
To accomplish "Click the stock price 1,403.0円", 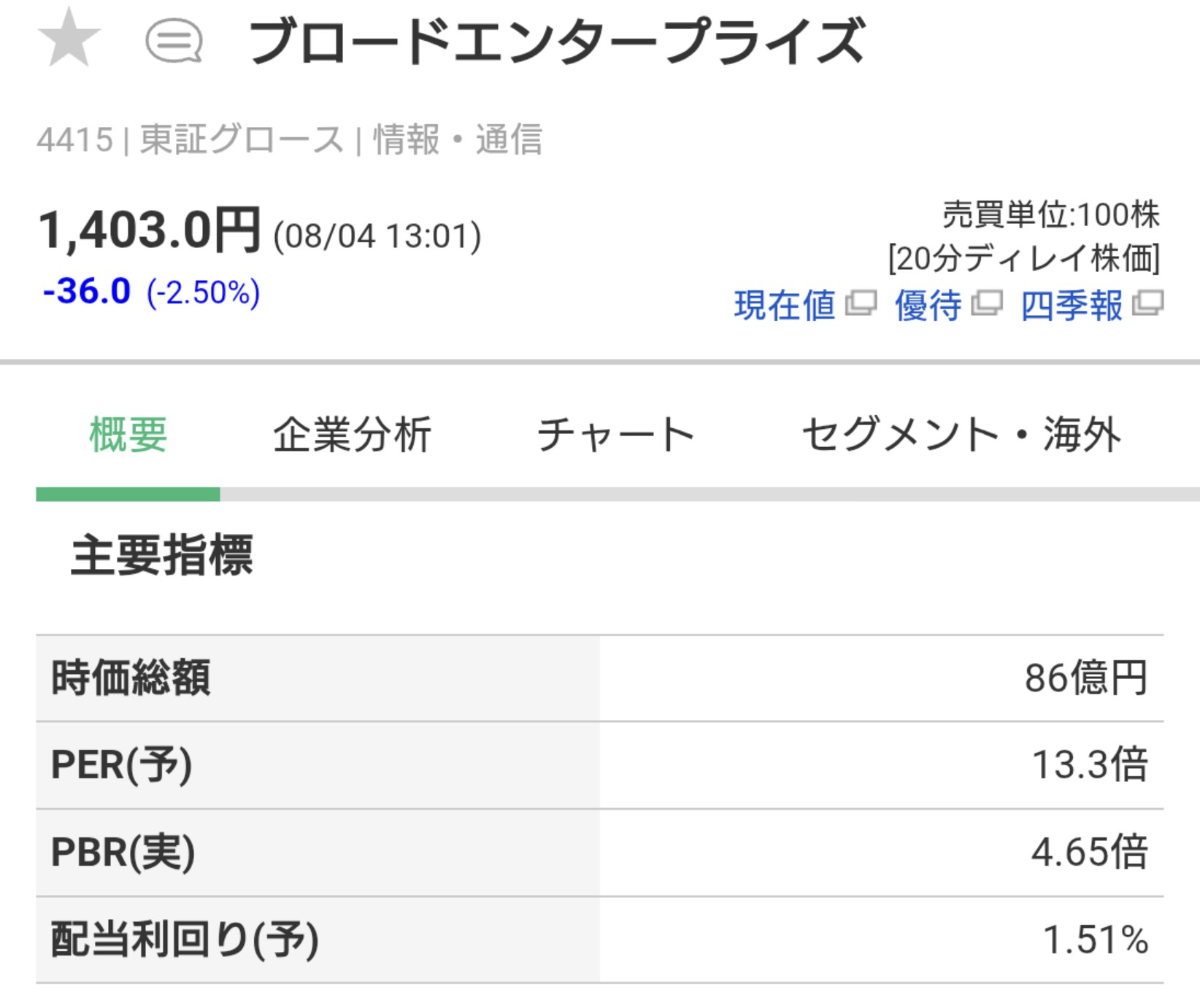I will click(x=150, y=231).
